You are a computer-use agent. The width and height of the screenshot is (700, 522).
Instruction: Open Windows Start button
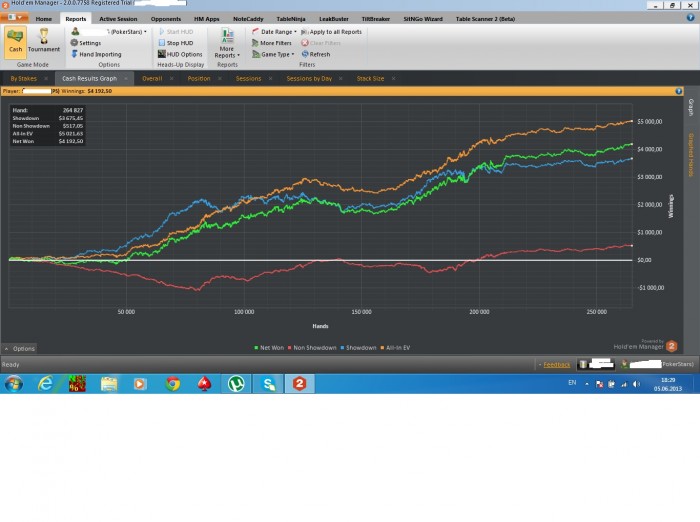pyautogui.click(x=14, y=384)
